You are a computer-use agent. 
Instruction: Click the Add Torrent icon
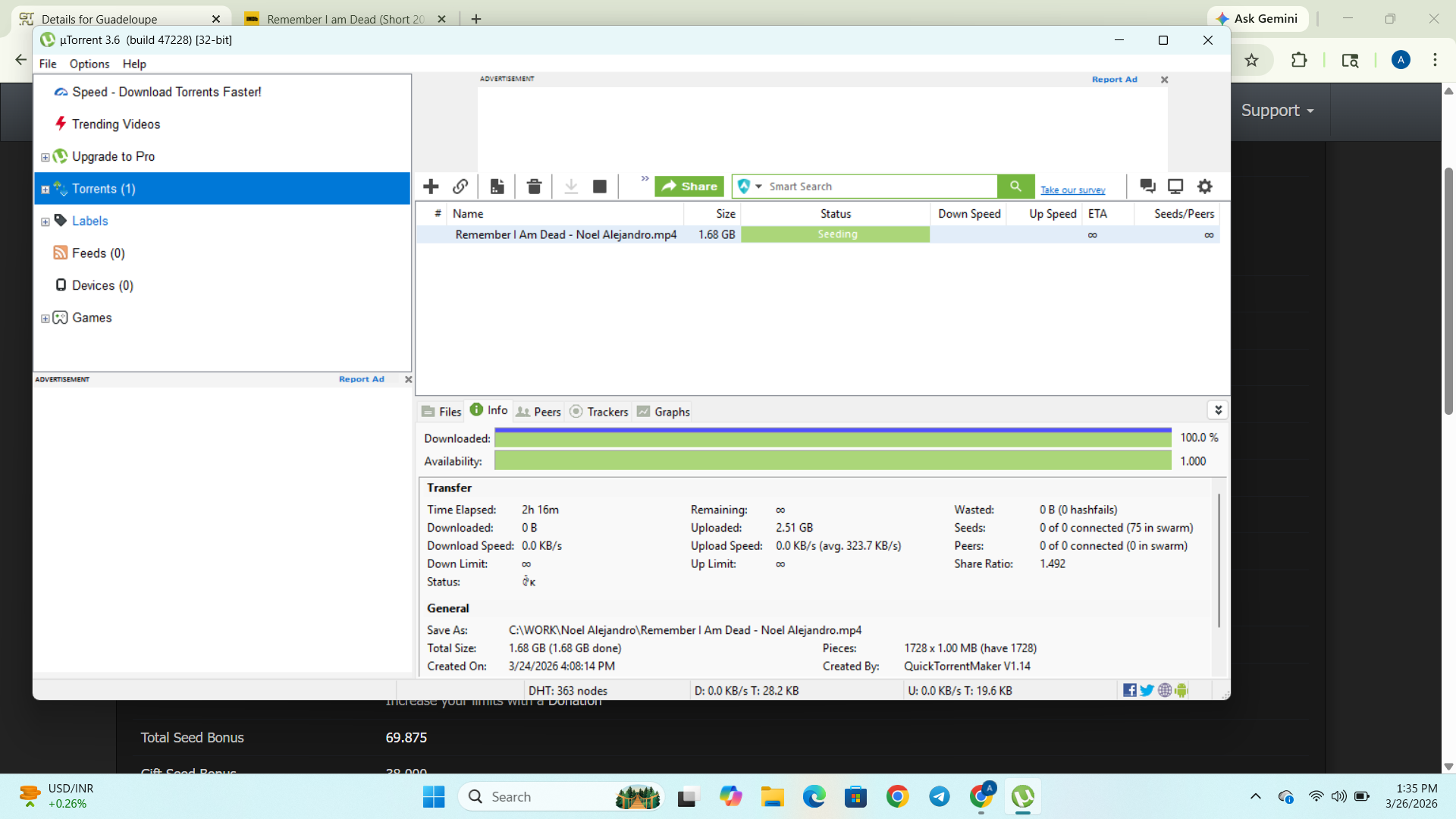[x=431, y=186]
